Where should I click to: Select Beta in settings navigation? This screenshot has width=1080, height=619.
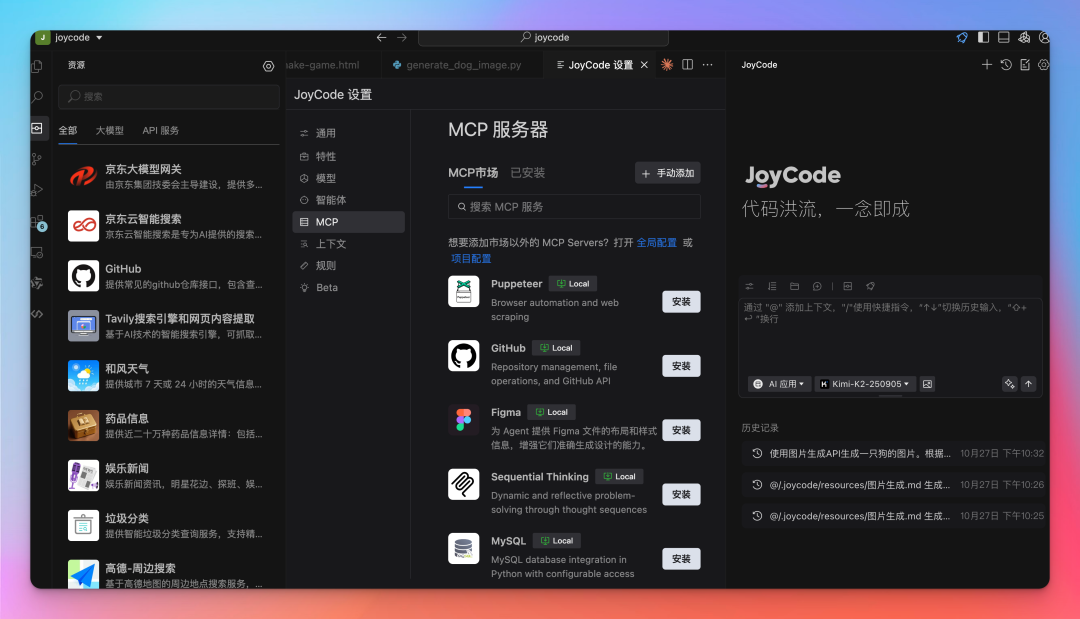click(349, 288)
